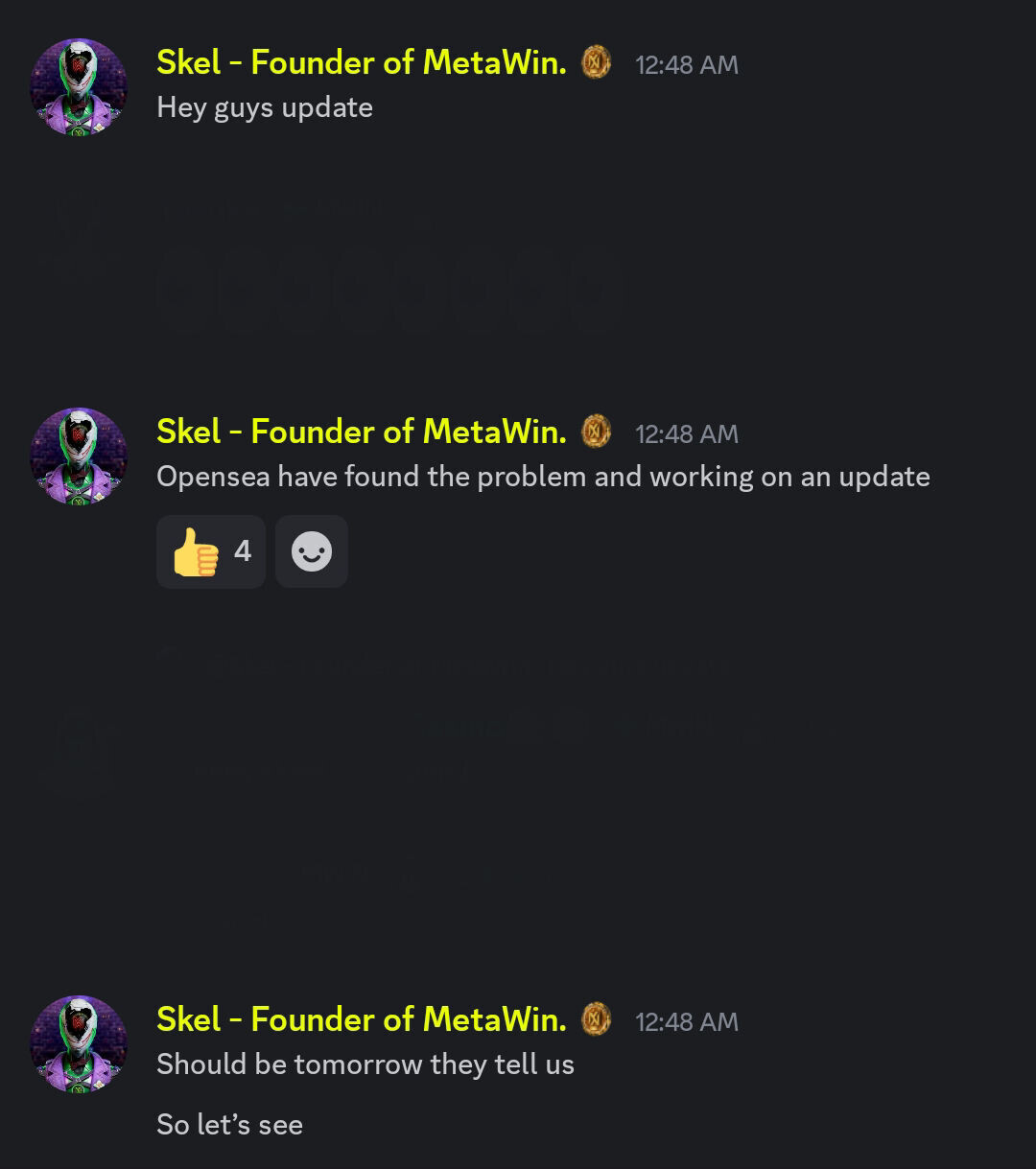Open Skel's avatar beside 'Should be tomorrow' message

tap(79, 1044)
